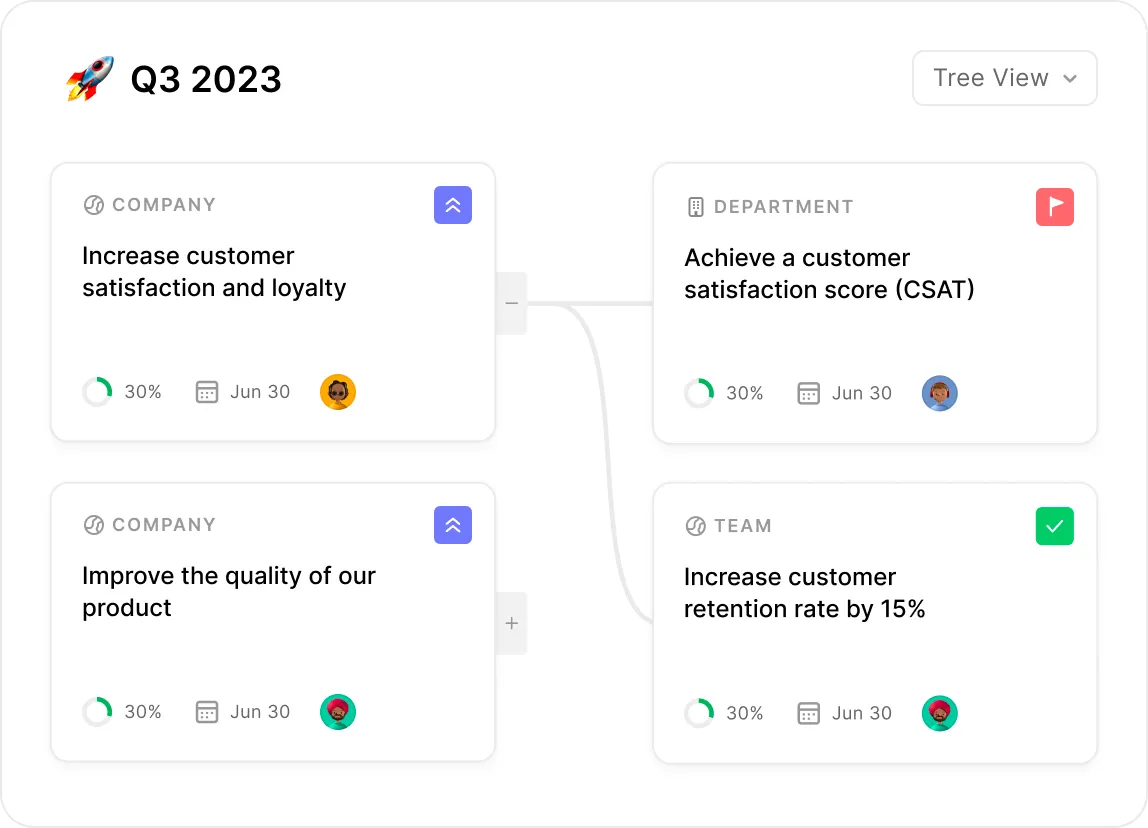Open the Tree View dropdown
The image size is (1148, 828).
pyautogui.click(x=1004, y=78)
